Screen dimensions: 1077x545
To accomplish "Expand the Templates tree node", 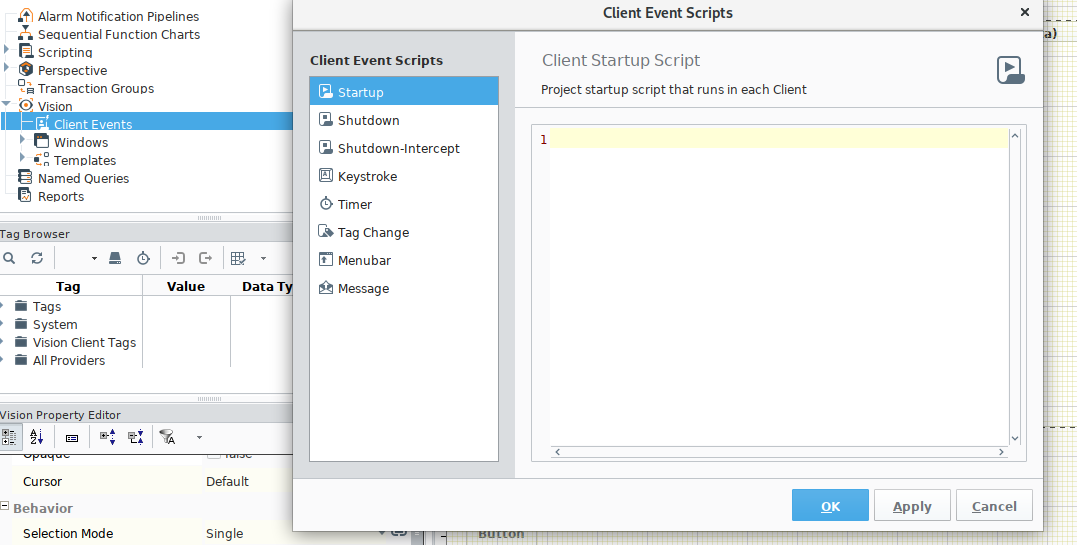I will [x=23, y=158].
